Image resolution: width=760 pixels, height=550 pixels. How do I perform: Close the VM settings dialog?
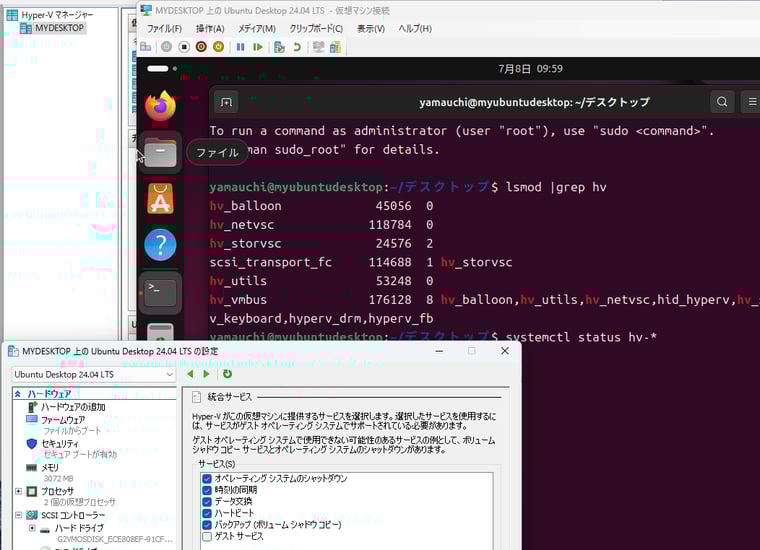(x=505, y=351)
